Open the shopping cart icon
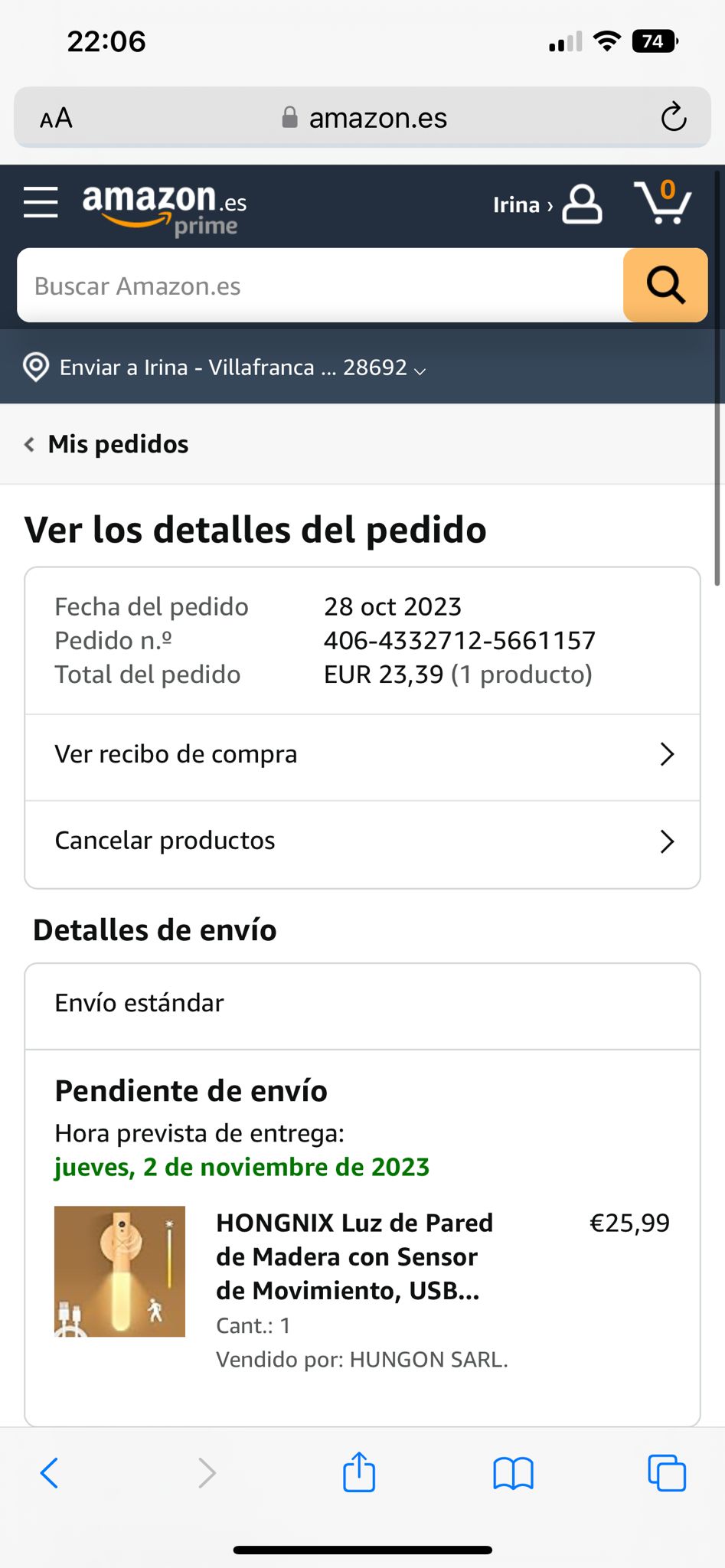This screenshot has height=1568, width=725. (663, 202)
